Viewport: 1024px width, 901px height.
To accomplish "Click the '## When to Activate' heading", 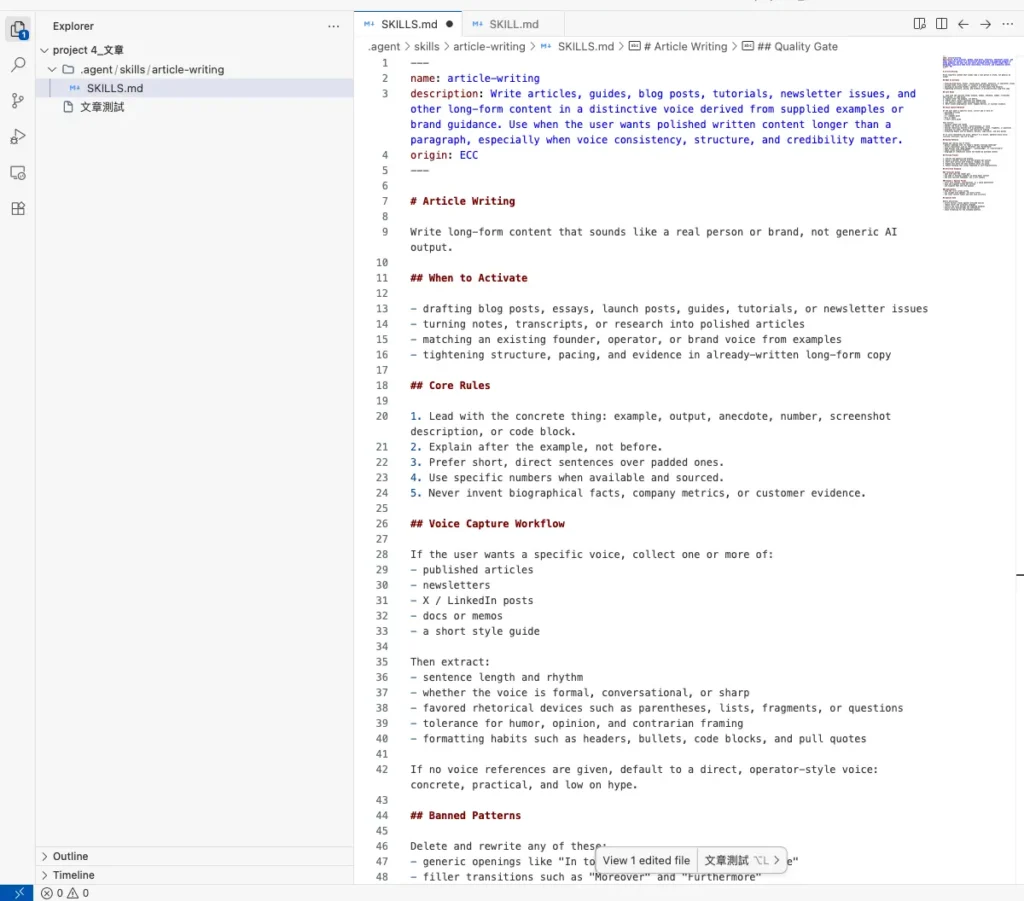I will 468,278.
